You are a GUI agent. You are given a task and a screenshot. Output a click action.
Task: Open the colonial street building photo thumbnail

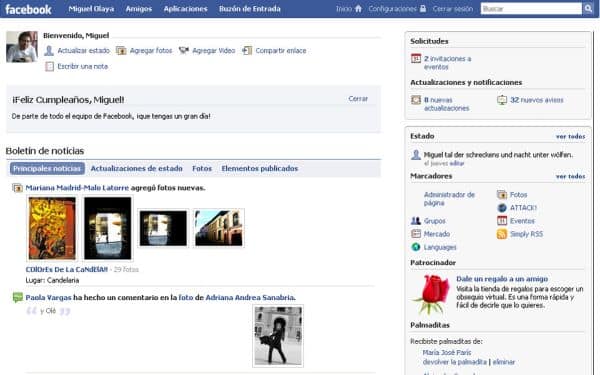coord(219,228)
